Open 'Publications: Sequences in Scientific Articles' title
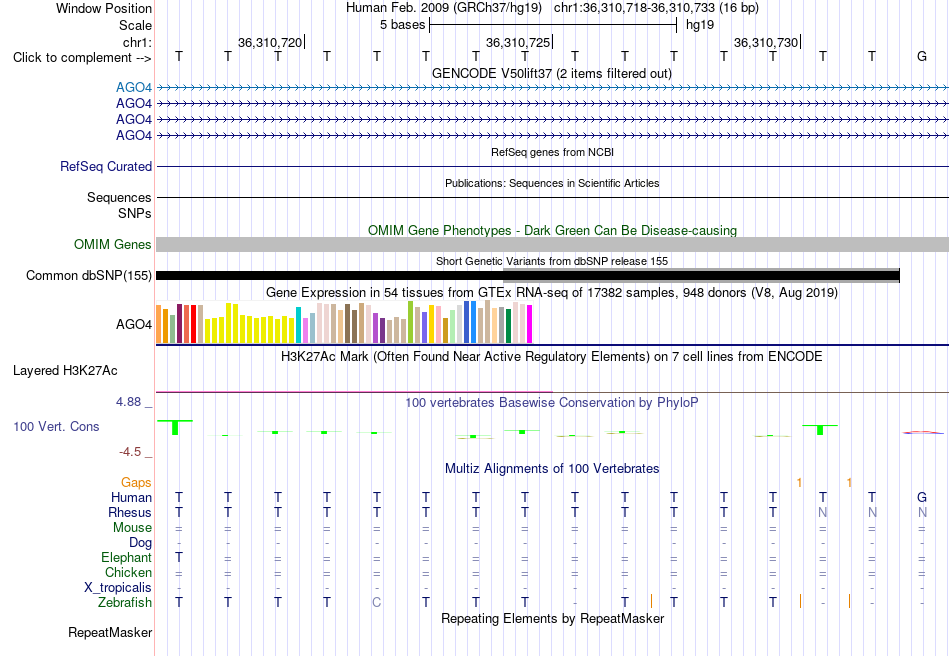950x656 pixels. (552, 183)
